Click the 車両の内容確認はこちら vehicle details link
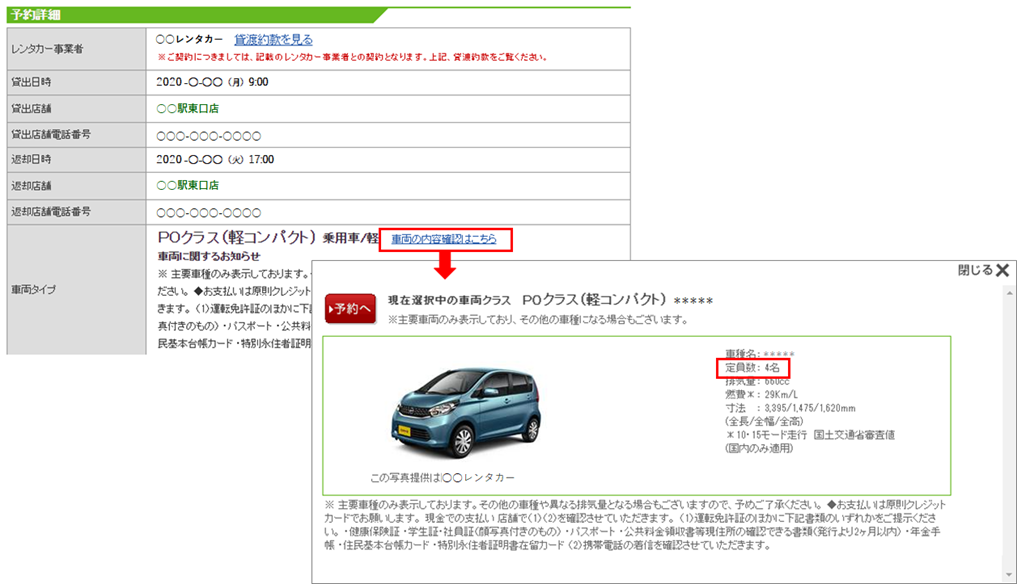The image size is (1017, 584). point(447,240)
